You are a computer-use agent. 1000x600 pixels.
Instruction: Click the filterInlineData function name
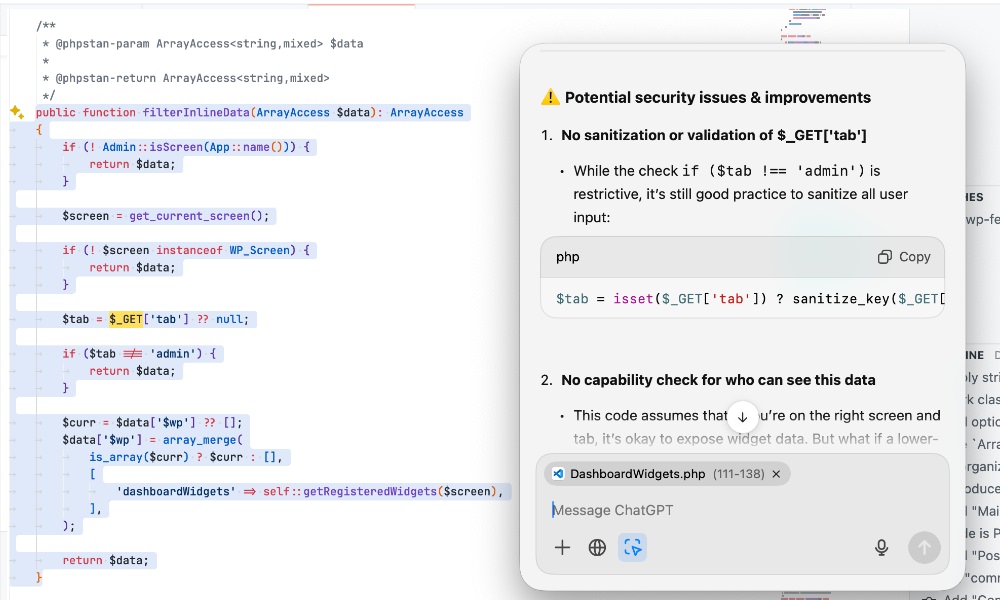click(x=196, y=112)
